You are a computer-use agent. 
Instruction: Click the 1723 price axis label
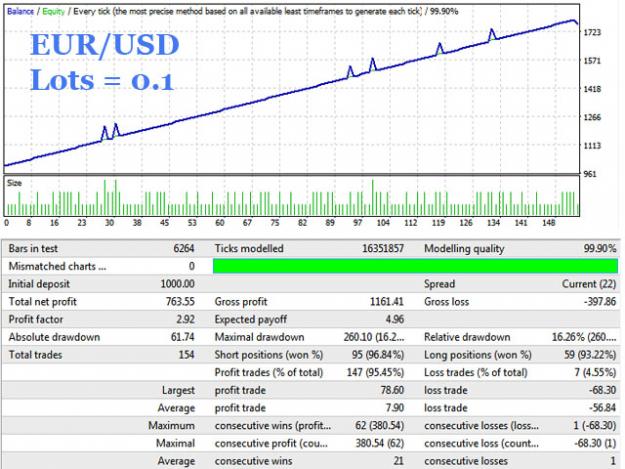(592, 32)
